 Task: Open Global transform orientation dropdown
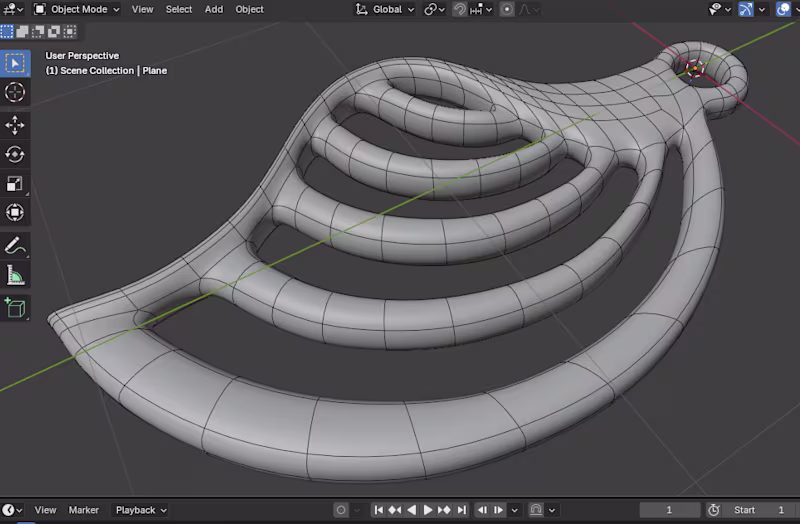[385, 9]
